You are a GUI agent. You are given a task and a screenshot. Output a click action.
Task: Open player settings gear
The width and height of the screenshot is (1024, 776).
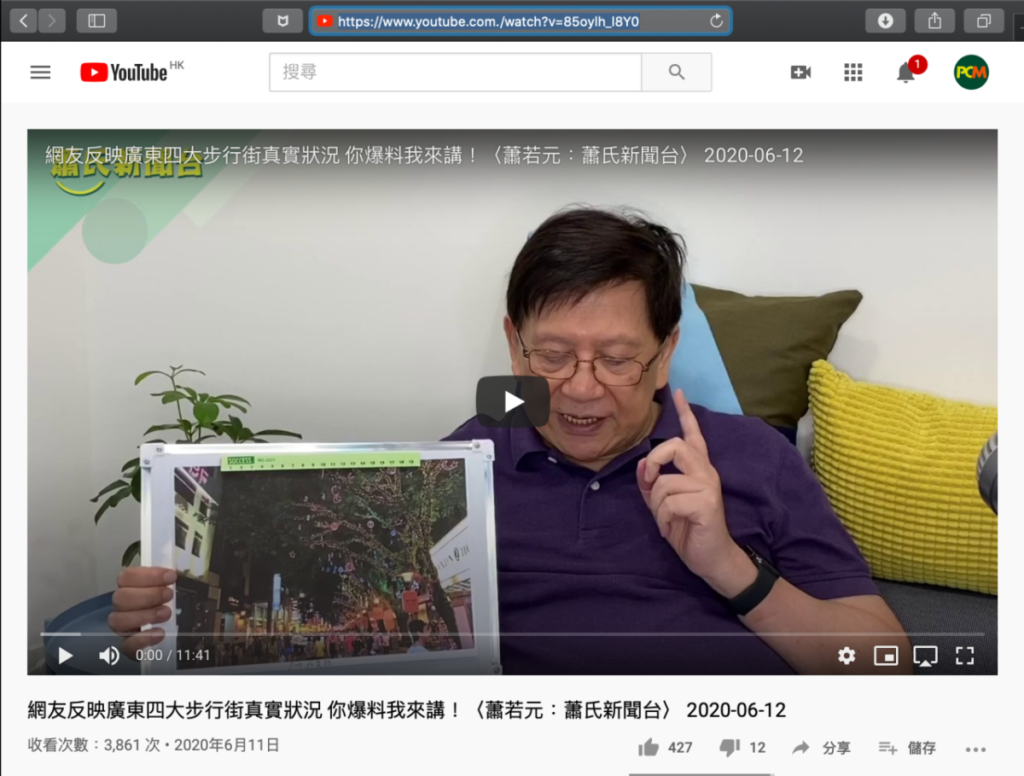[846, 655]
